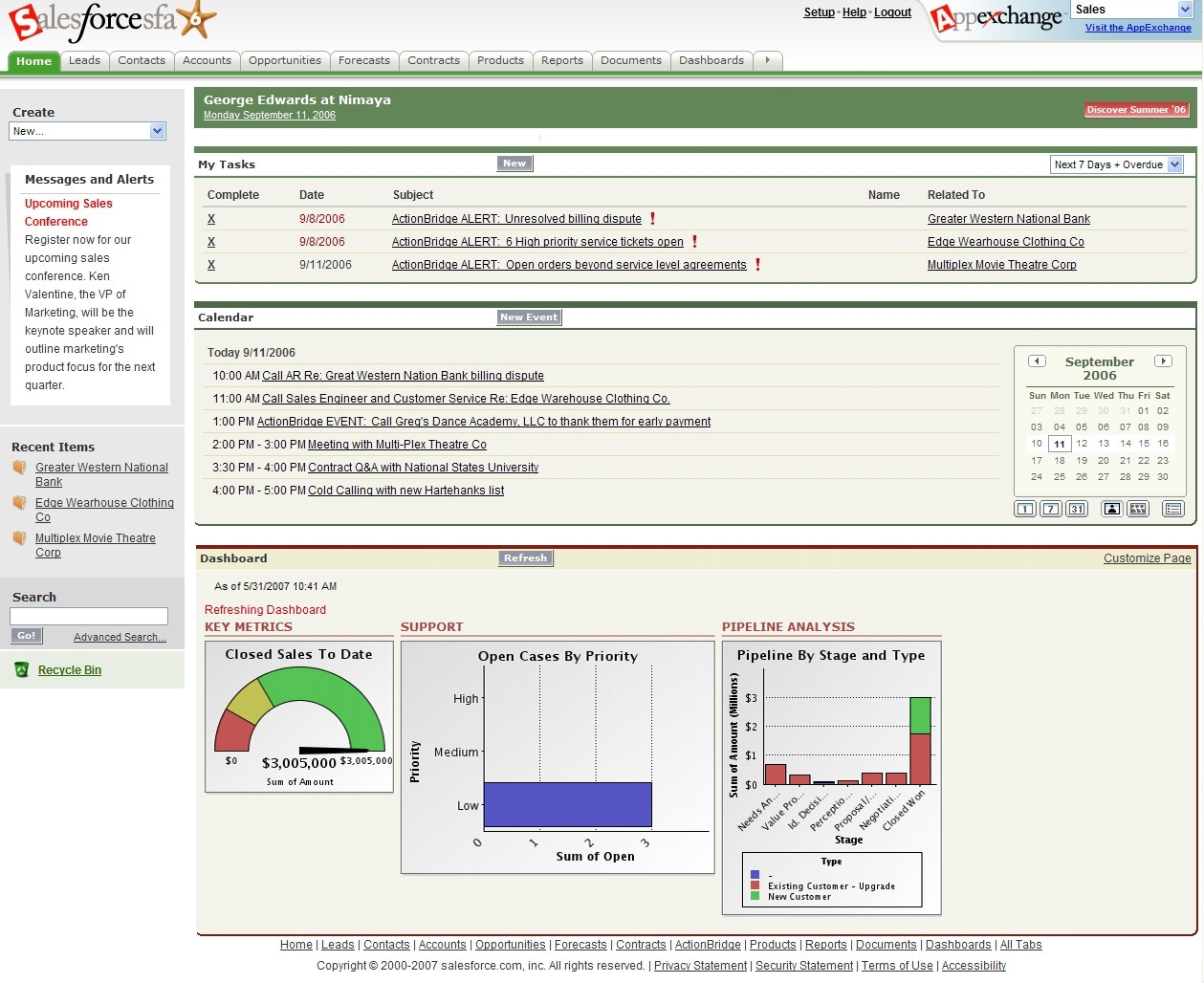Go to next month in mini calendar
This screenshot has width=1204, height=983.
[1163, 361]
